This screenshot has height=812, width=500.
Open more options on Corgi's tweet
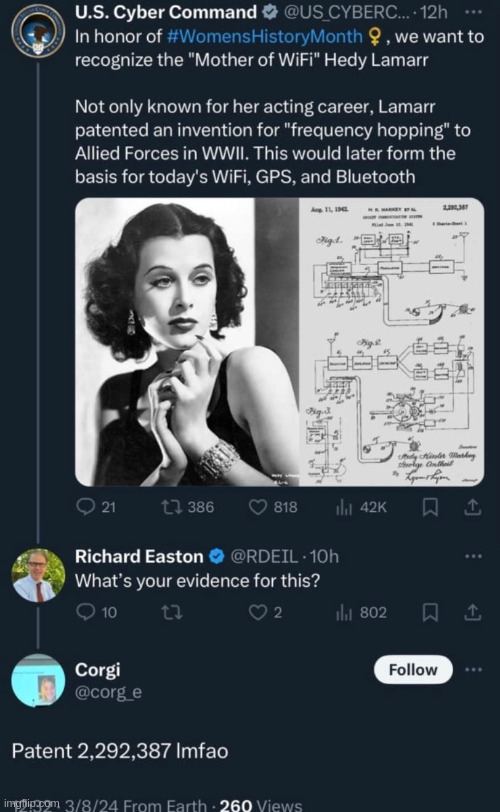[x=473, y=670]
